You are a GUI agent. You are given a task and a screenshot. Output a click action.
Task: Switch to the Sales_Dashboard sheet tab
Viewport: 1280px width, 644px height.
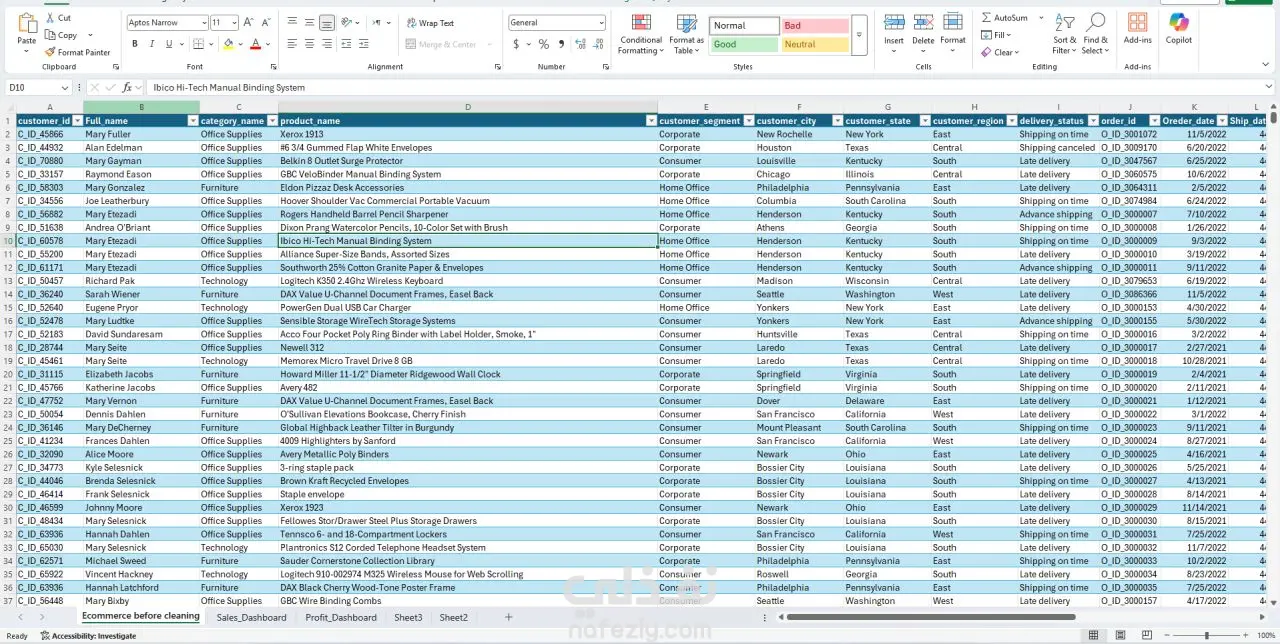251,617
